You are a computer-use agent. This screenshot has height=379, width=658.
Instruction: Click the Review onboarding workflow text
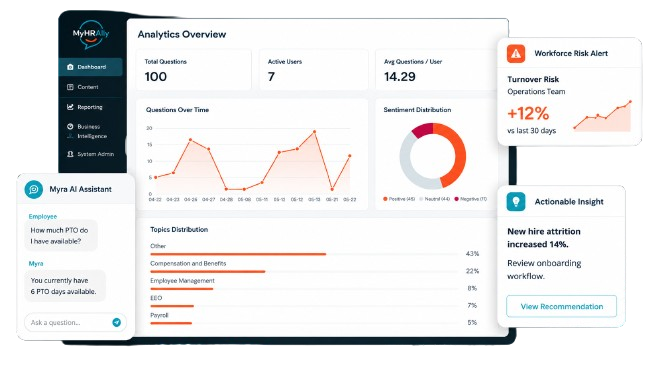pyautogui.click(x=544, y=269)
